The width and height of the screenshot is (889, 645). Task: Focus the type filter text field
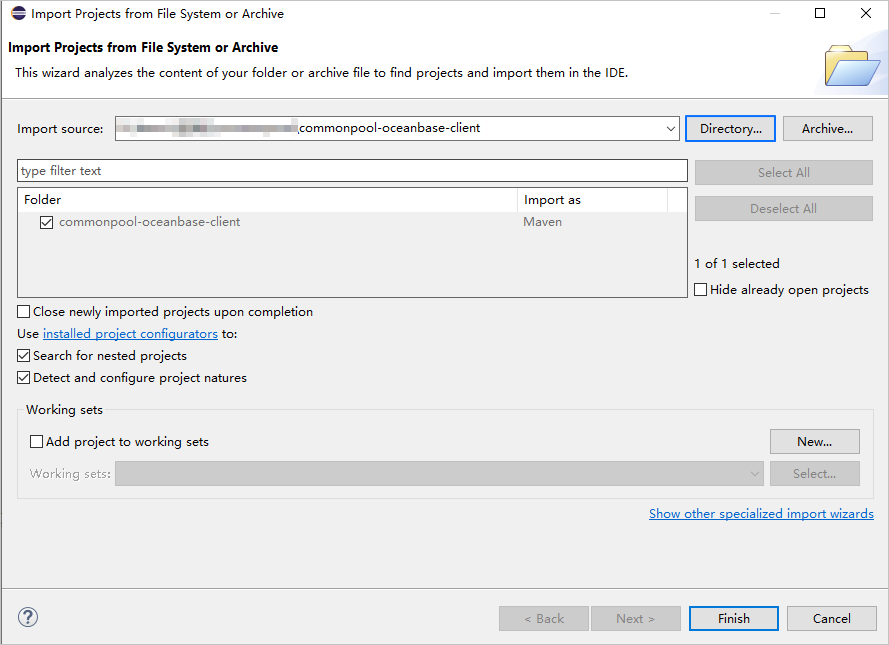coord(352,171)
